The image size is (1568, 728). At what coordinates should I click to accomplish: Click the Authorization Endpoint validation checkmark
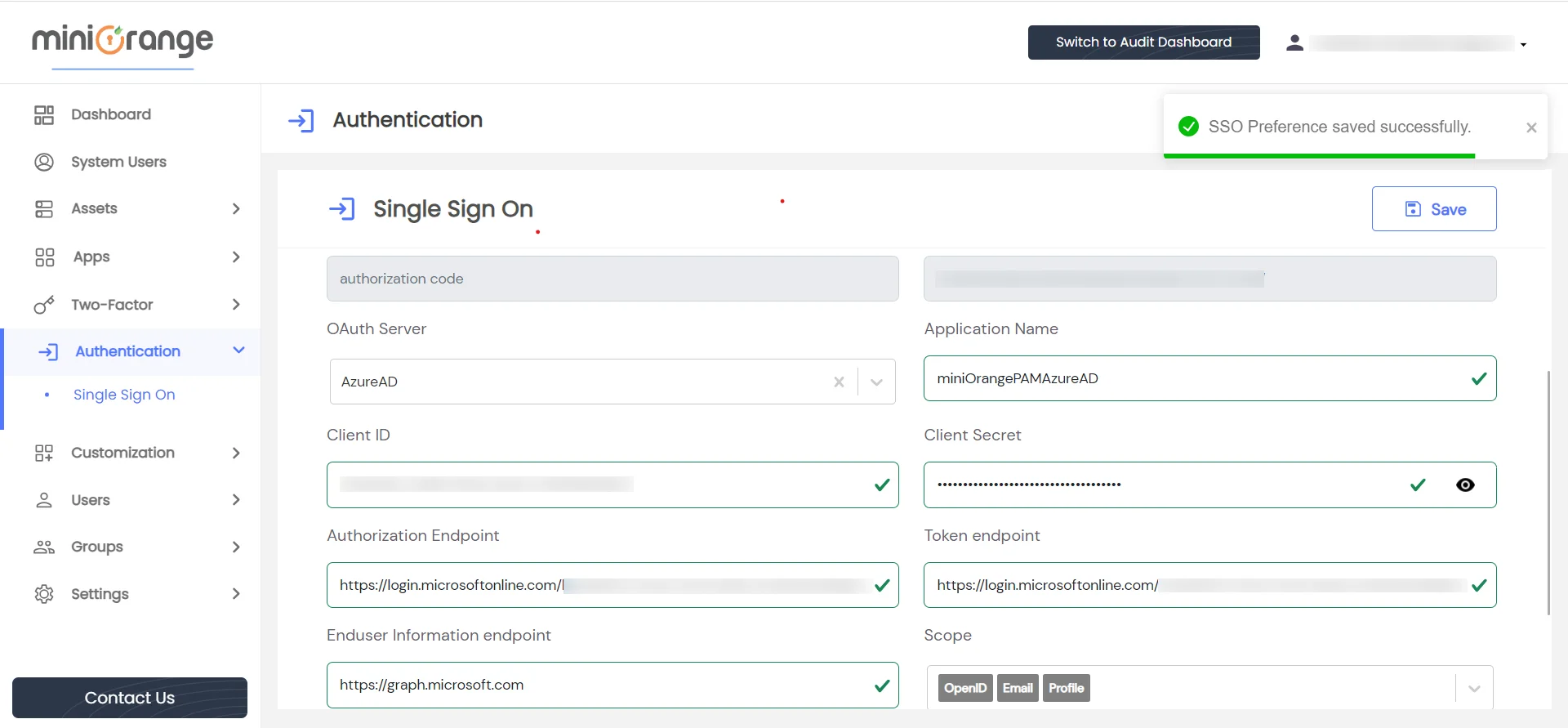pyautogui.click(x=882, y=585)
